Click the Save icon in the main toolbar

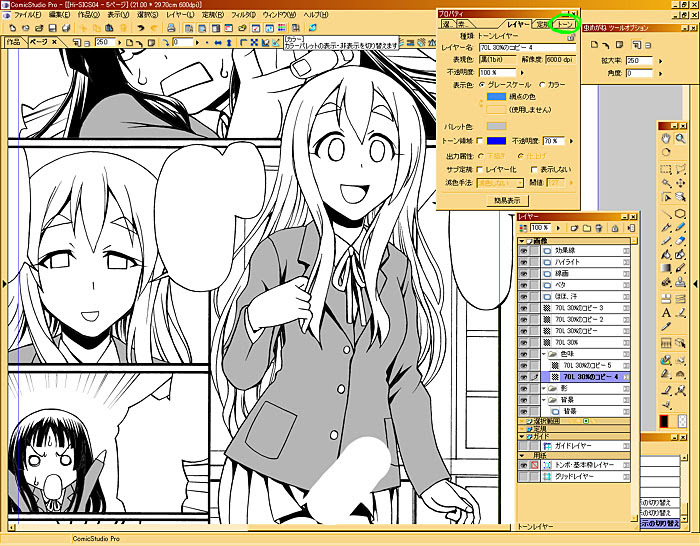(x=52, y=28)
